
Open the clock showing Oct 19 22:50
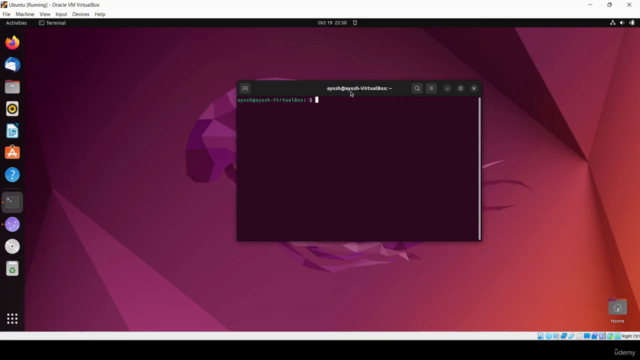(x=332, y=23)
